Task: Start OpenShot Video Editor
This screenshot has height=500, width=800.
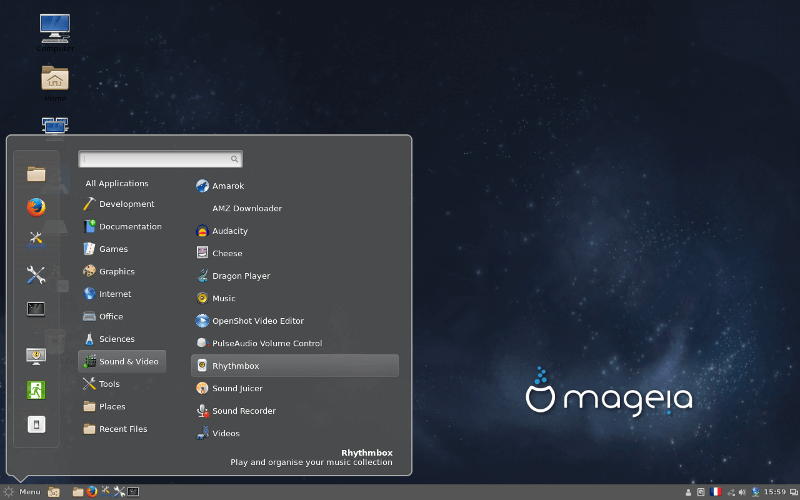Action: pos(257,321)
